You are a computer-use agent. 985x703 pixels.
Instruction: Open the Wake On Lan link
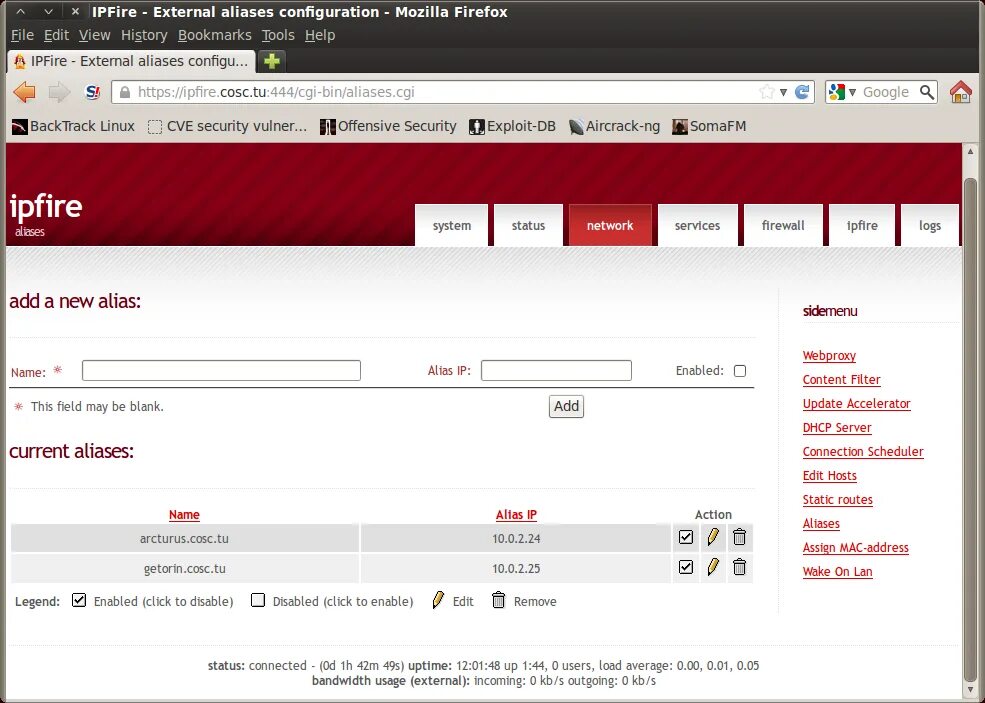[x=837, y=571]
